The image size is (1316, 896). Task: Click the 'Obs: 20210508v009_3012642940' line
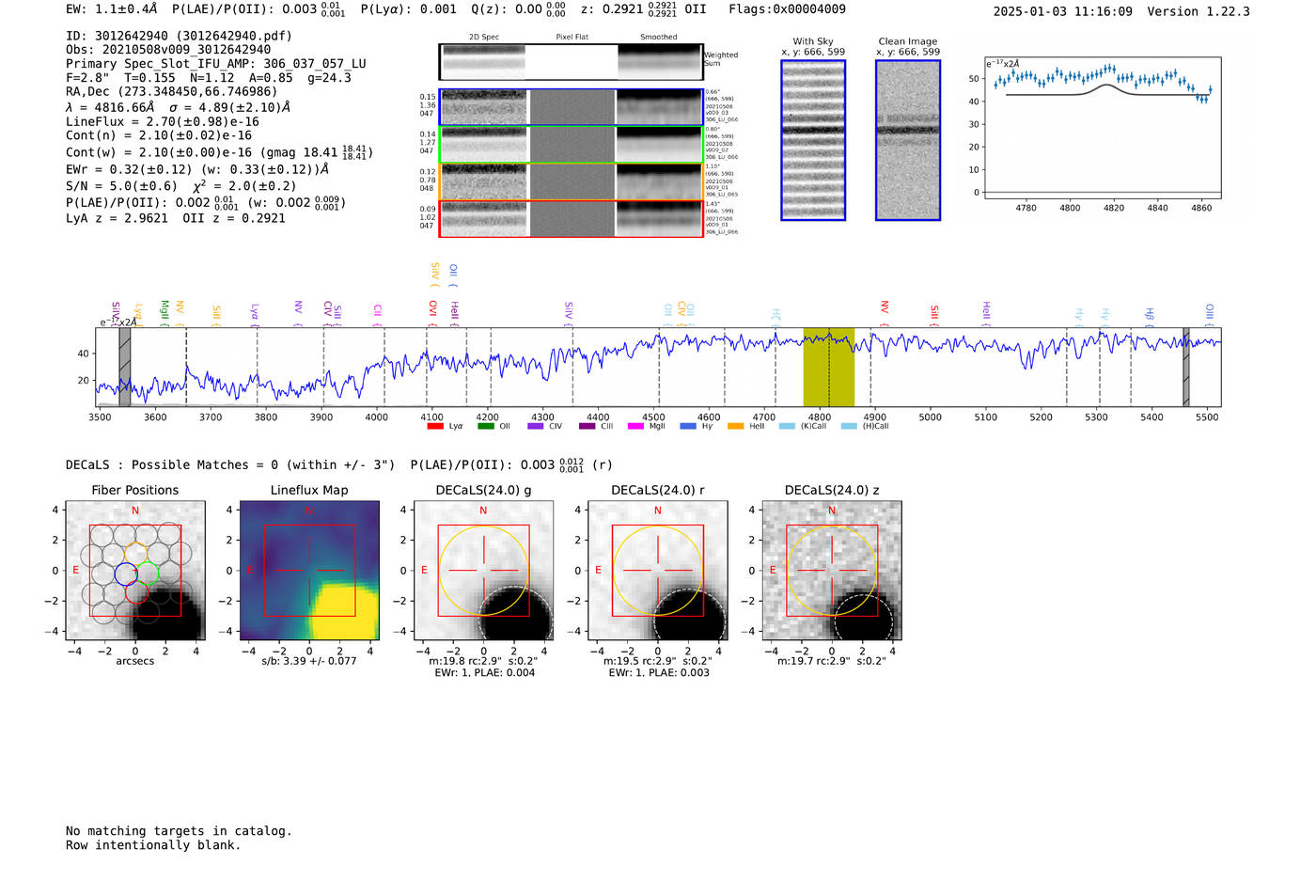[x=168, y=50]
